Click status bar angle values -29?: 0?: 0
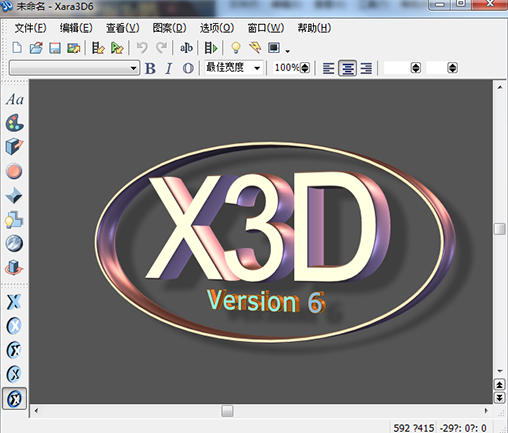This screenshot has height=433, width=508. (463, 428)
